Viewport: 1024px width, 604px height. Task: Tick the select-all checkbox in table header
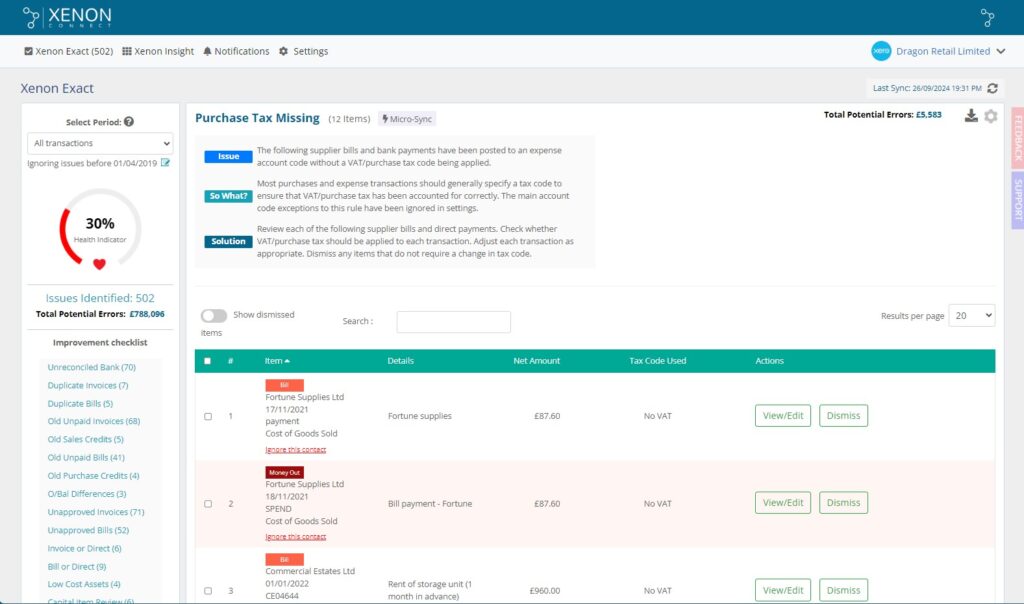(x=208, y=361)
